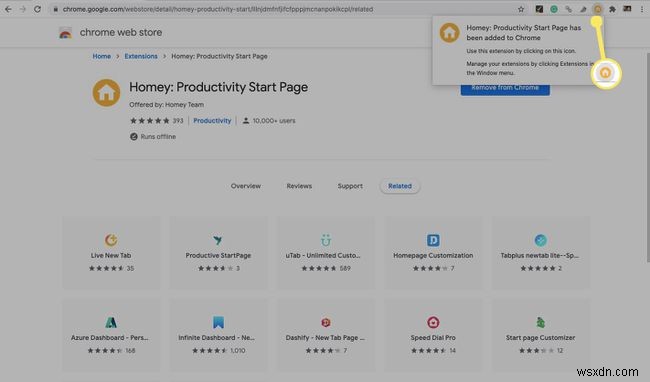Click the 'Speed Dial Pro' title text
This screenshot has height=382, width=650.
point(433,338)
